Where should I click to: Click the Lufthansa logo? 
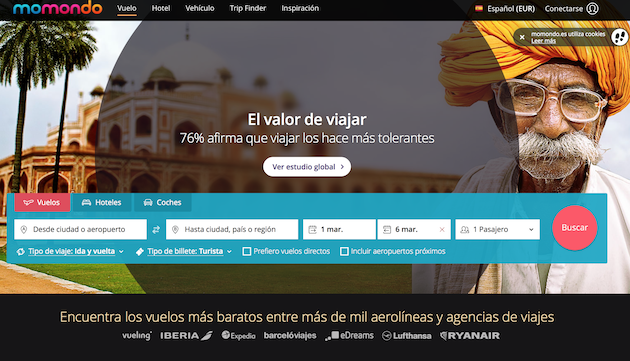[x=407, y=336]
